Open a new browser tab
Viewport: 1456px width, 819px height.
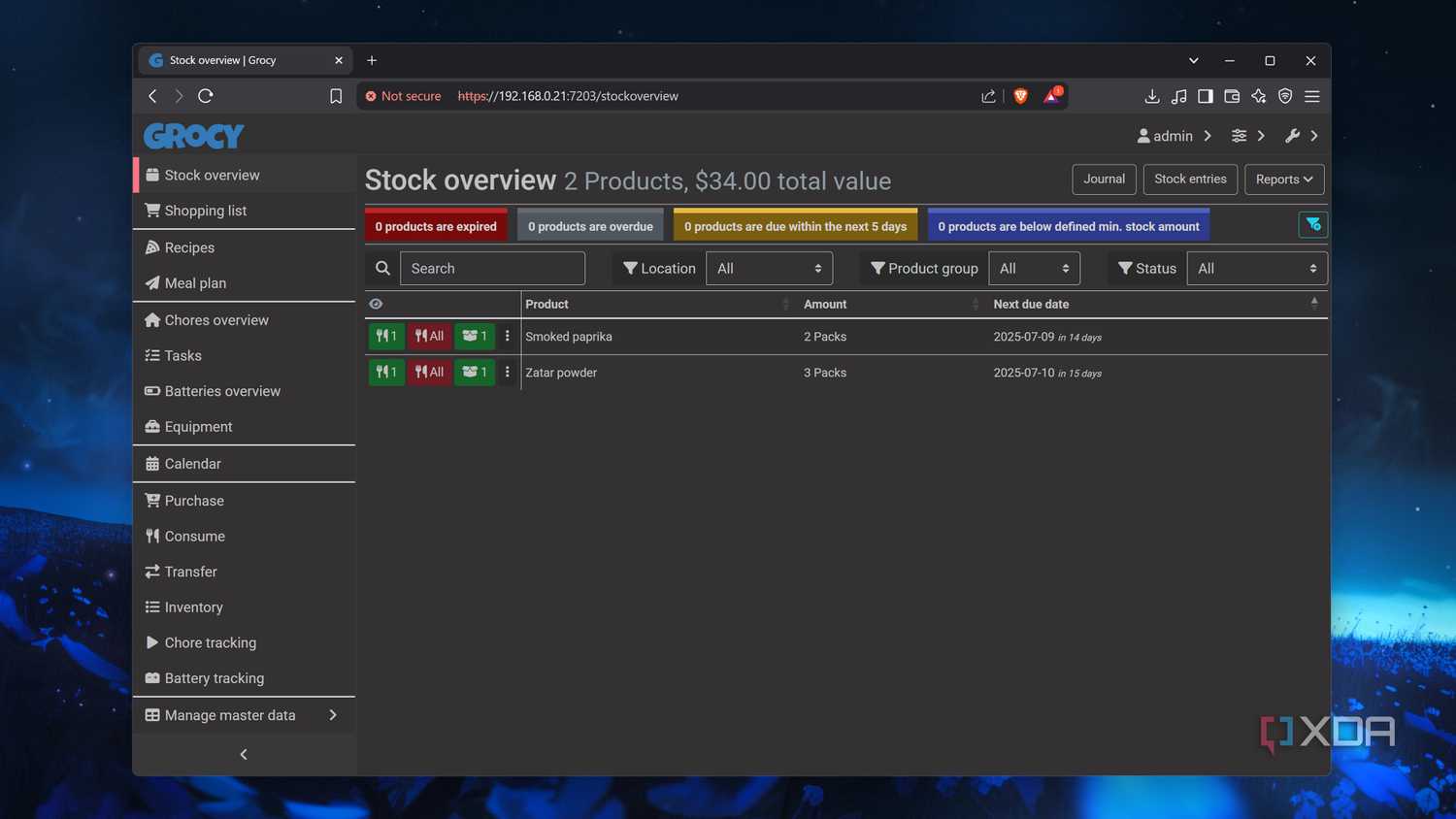tap(372, 60)
